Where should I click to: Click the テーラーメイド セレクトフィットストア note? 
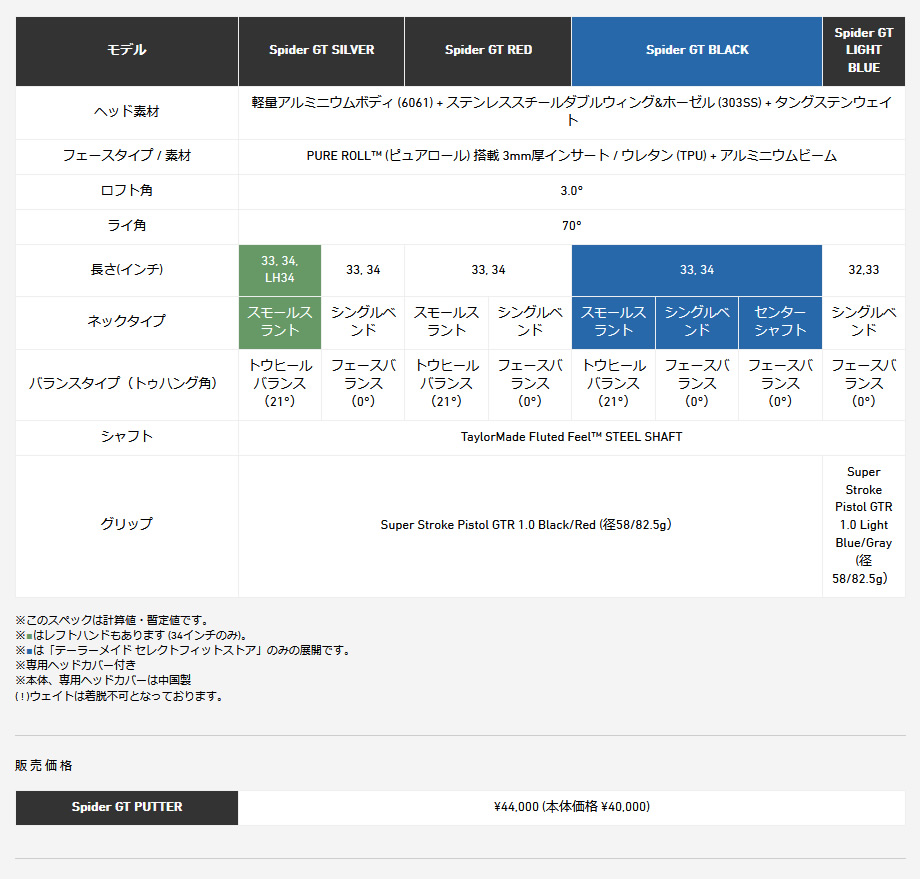coord(184,651)
